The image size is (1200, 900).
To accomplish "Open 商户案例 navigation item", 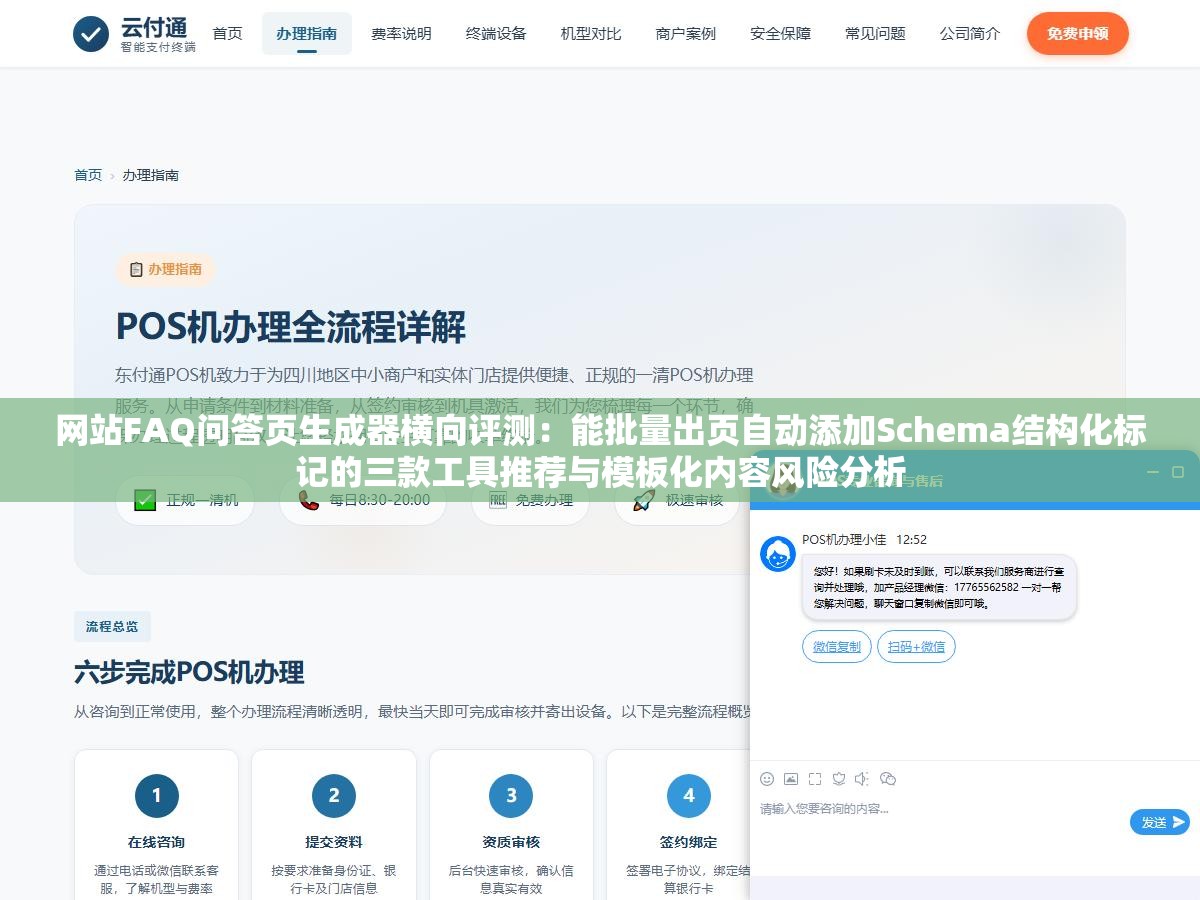I will click(686, 34).
